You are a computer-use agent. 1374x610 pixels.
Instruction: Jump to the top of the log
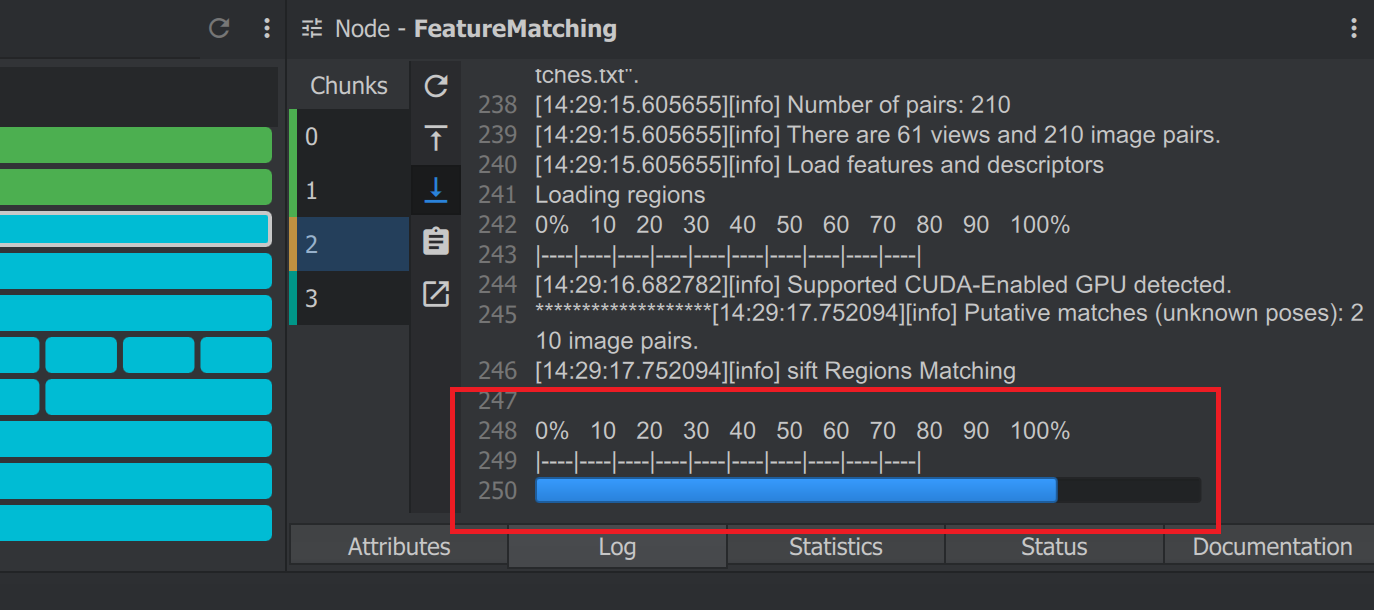[x=436, y=139]
